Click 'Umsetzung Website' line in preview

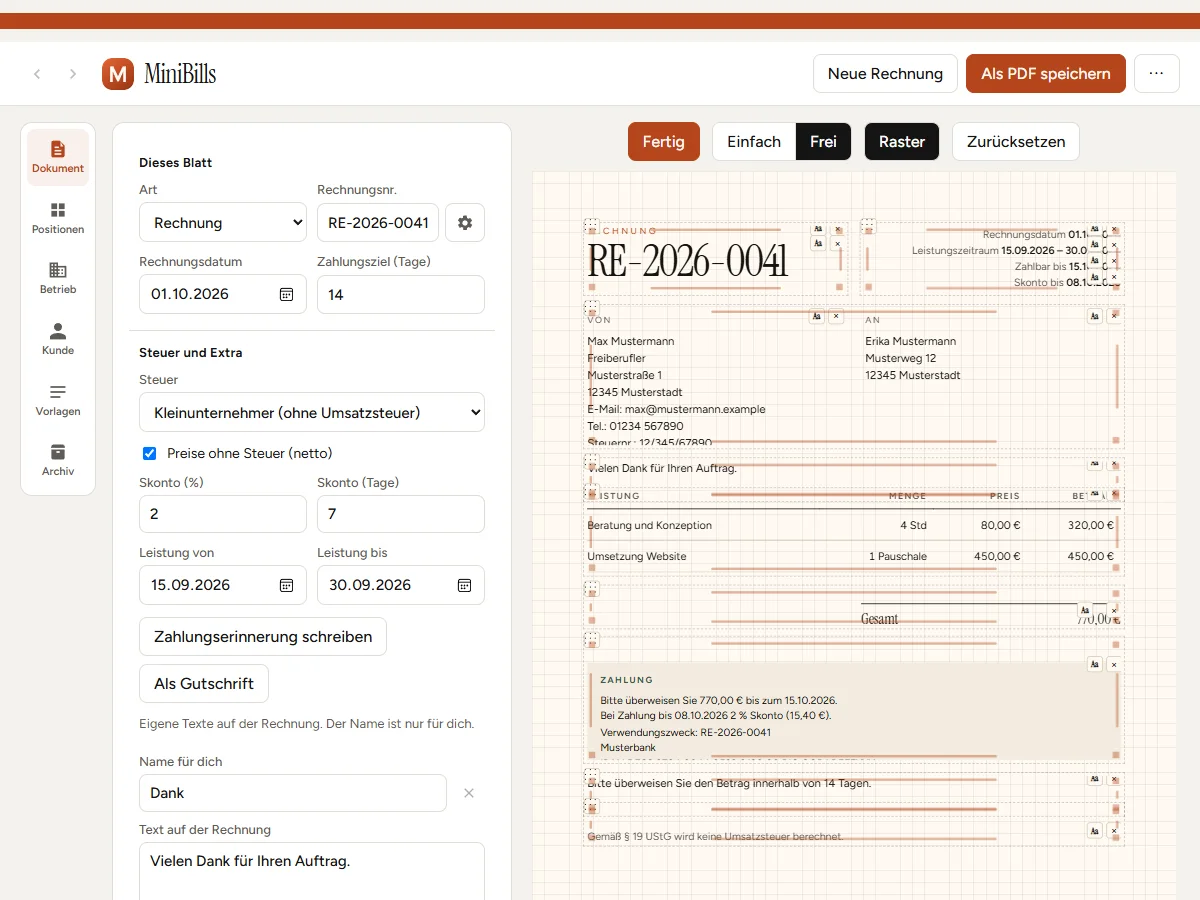click(637, 556)
